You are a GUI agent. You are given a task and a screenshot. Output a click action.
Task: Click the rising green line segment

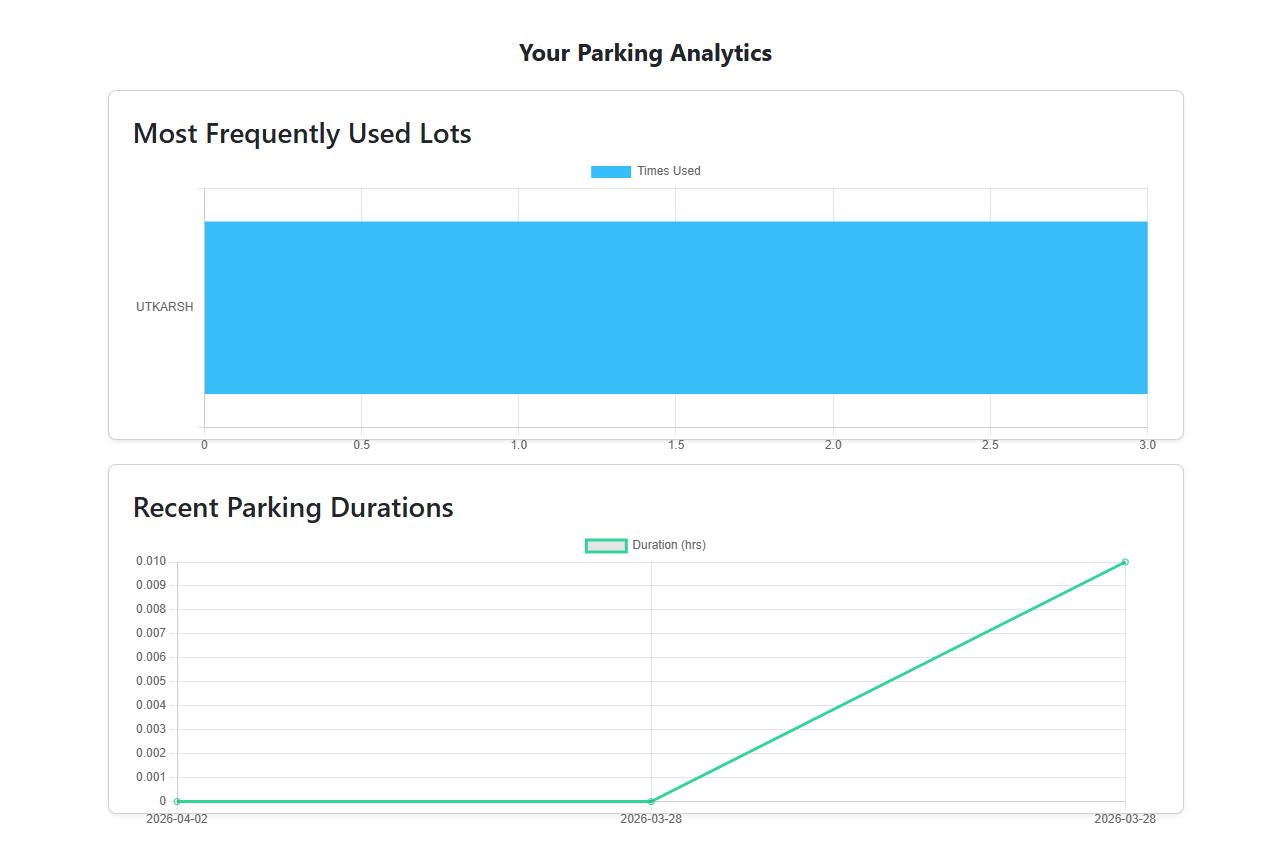[888, 681]
